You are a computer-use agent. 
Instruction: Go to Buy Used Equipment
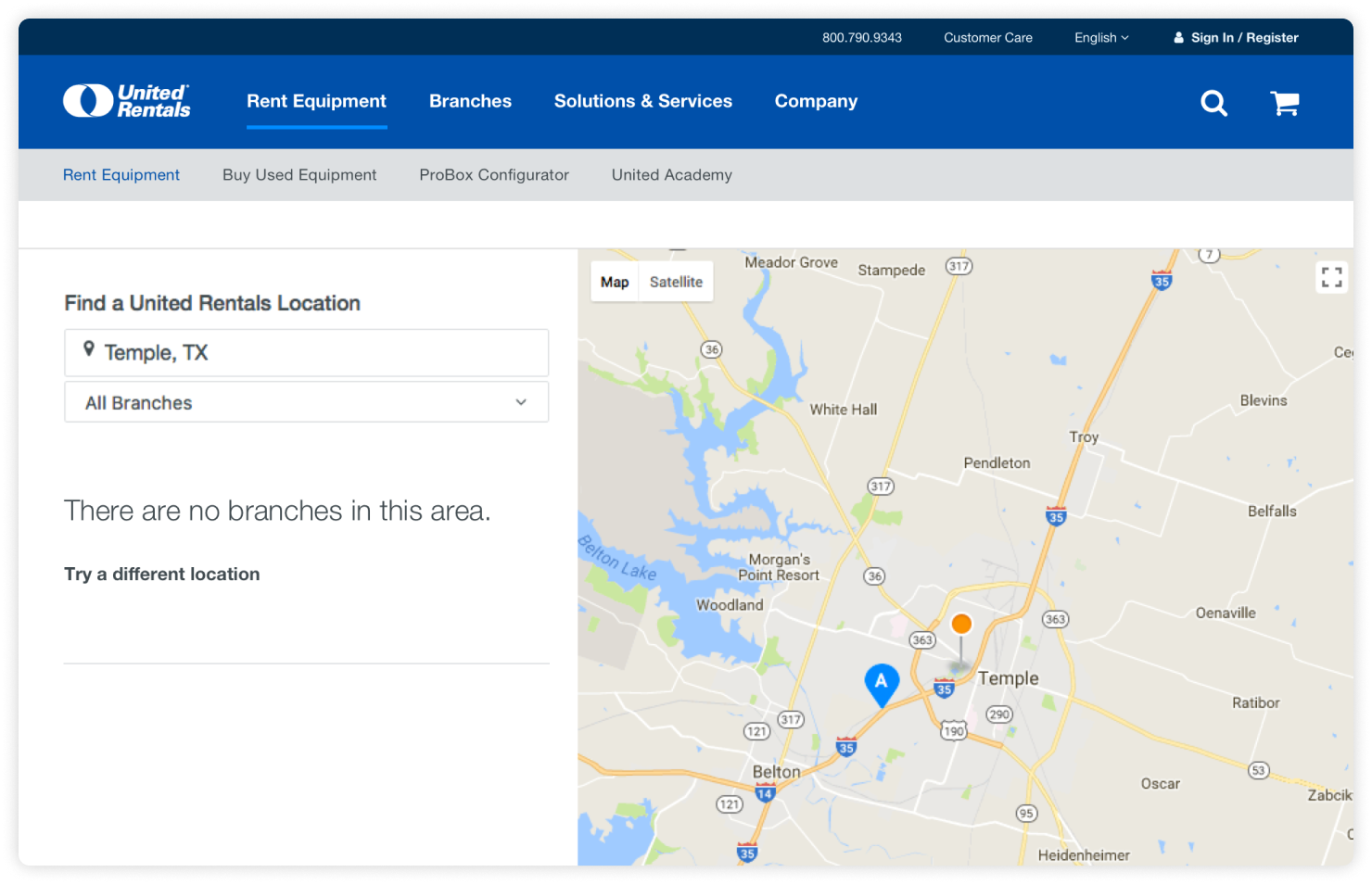click(x=299, y=175)
